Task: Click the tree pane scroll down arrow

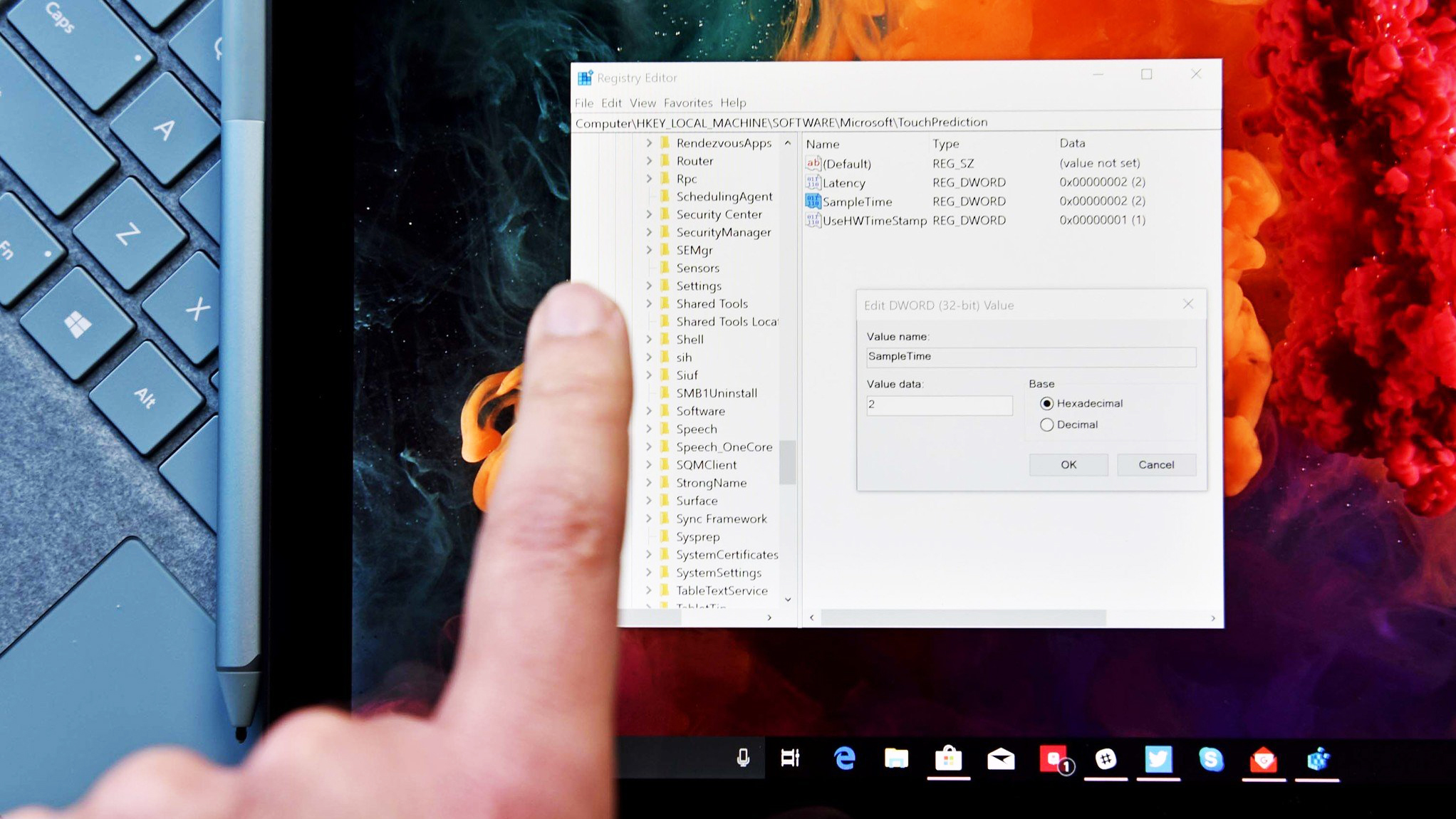Action: (x=788, y=600)
